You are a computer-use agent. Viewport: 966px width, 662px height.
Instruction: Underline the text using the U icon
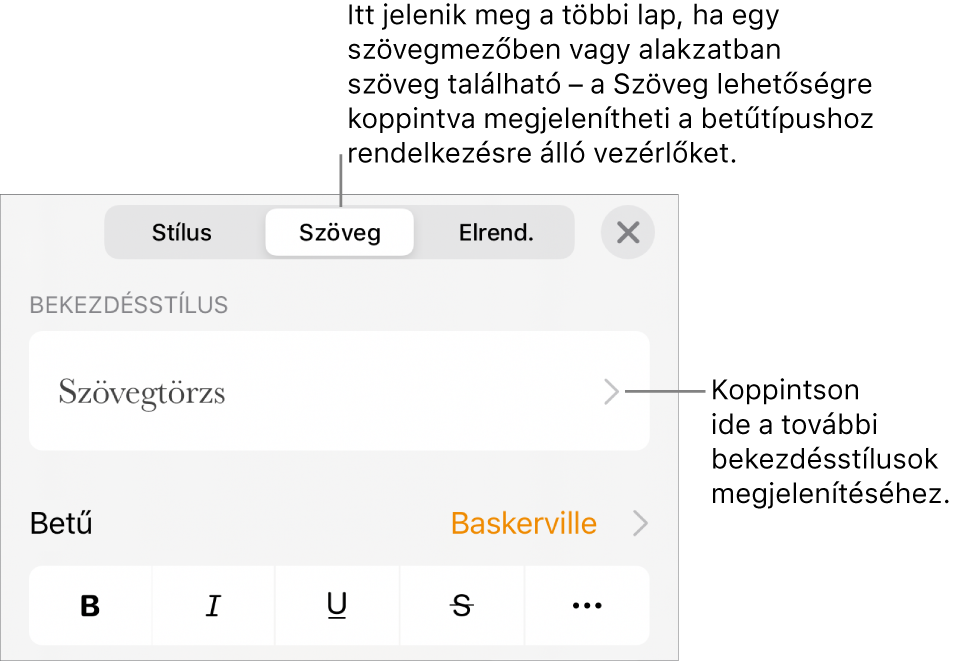click(x=337, y=605)
